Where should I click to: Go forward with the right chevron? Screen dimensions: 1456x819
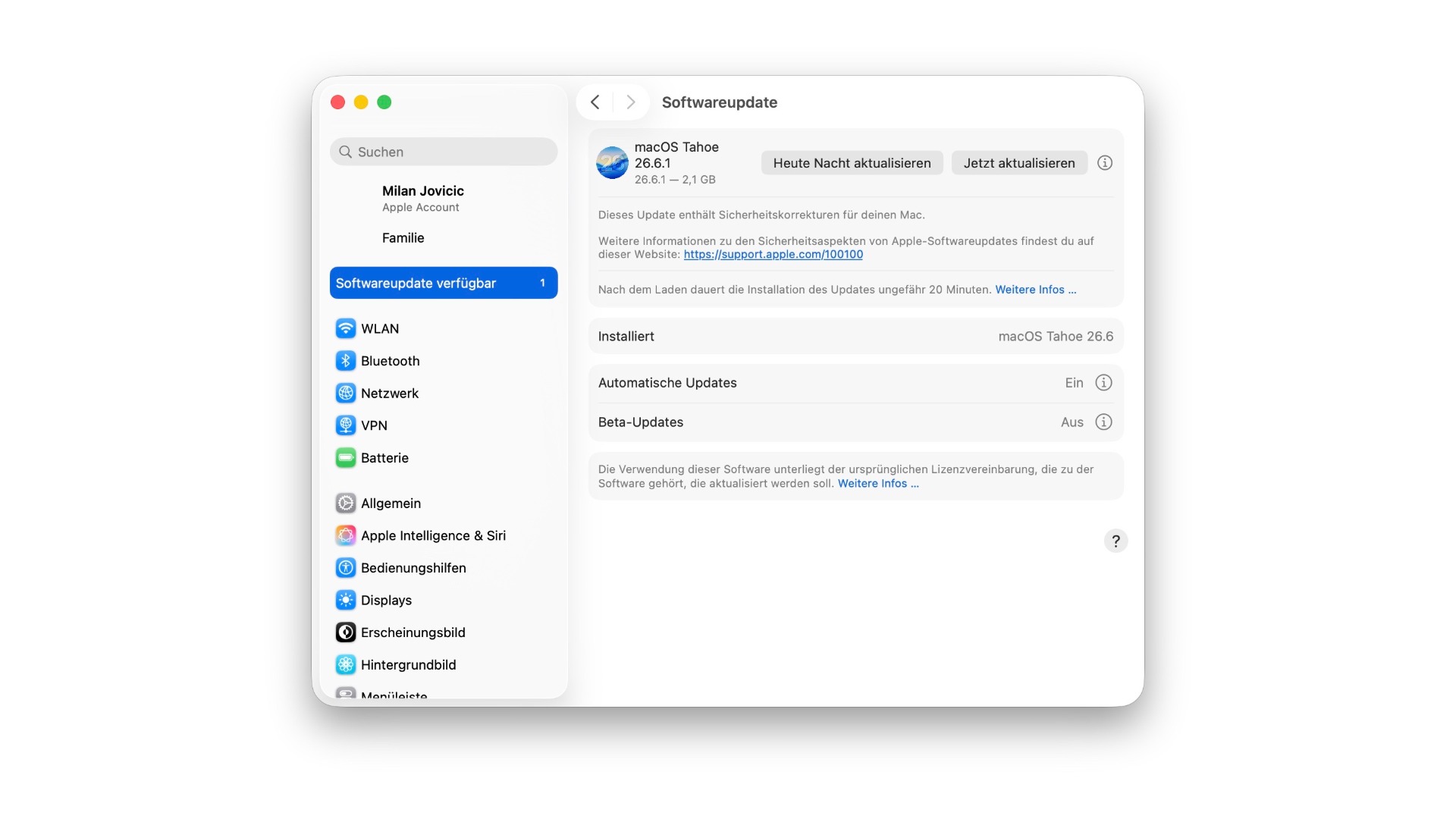tap(631, 102)
